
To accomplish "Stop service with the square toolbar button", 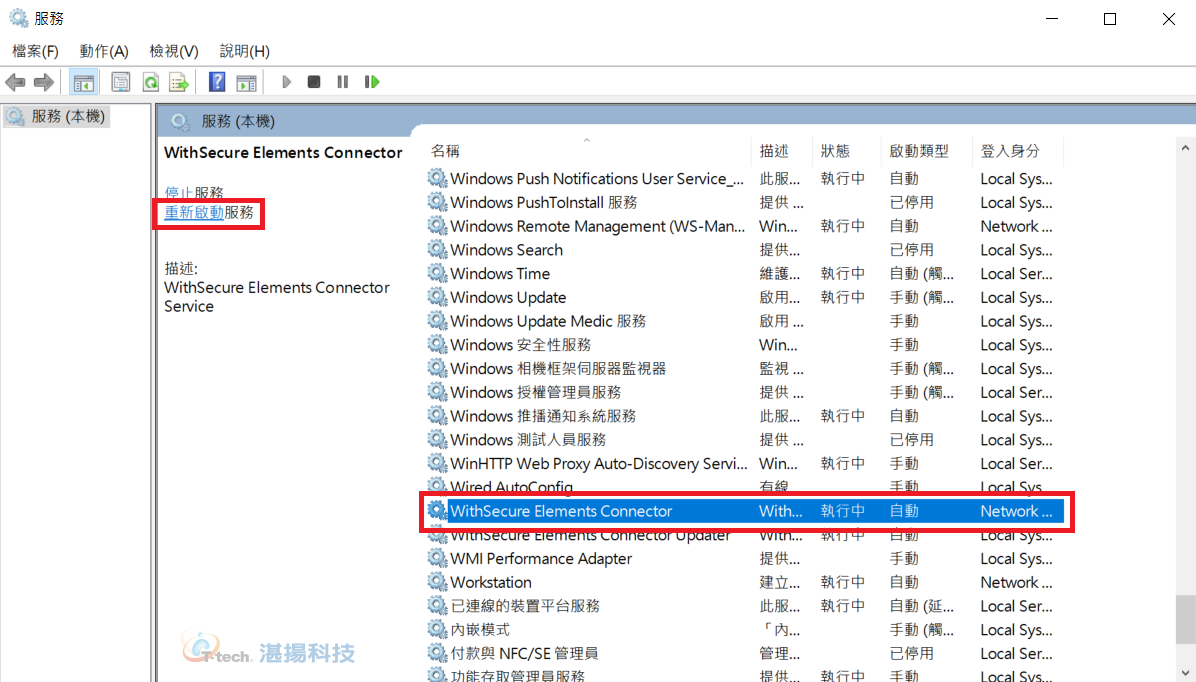I will coord(313,82).
